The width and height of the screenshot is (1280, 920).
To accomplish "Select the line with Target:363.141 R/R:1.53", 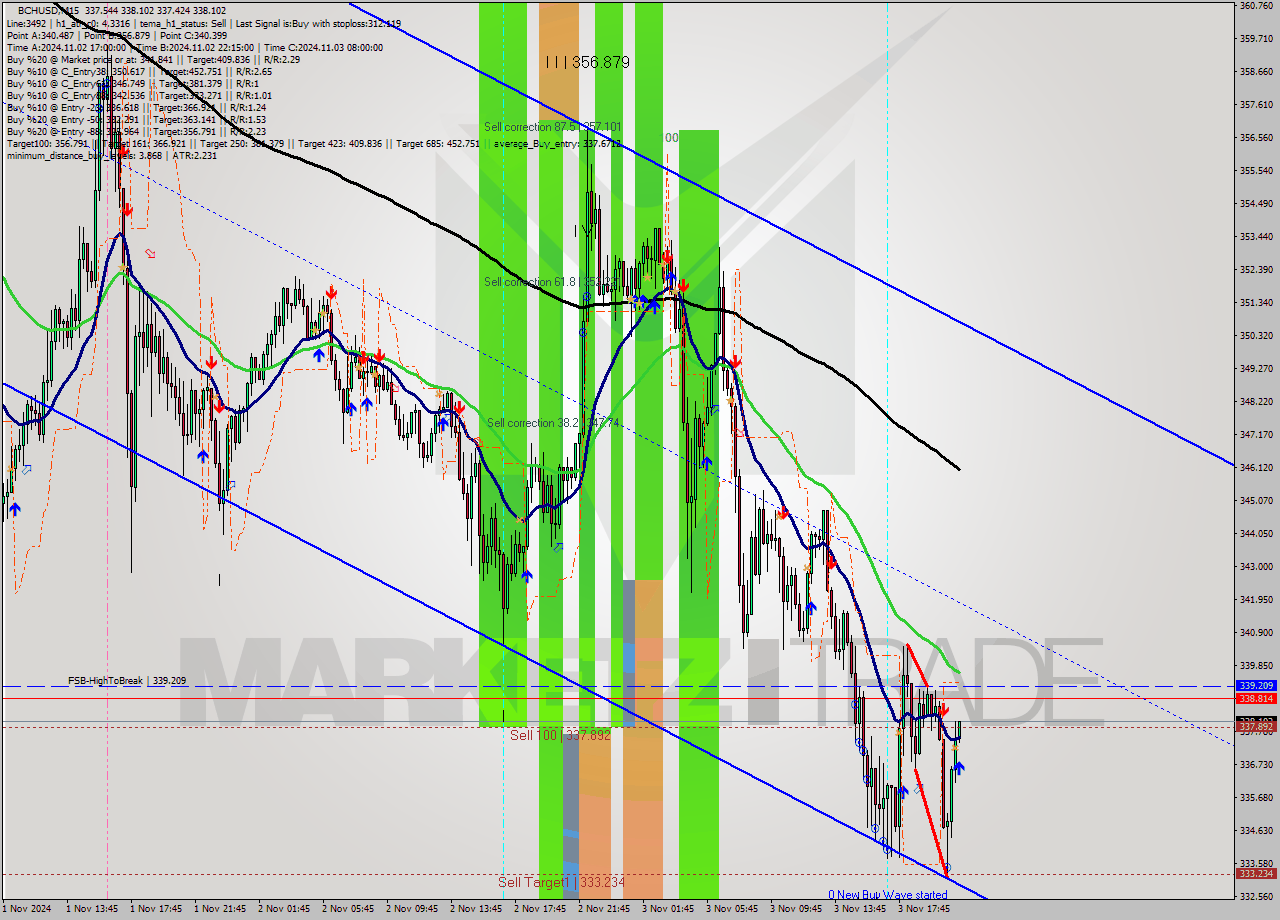I will (x=136, y=119).
